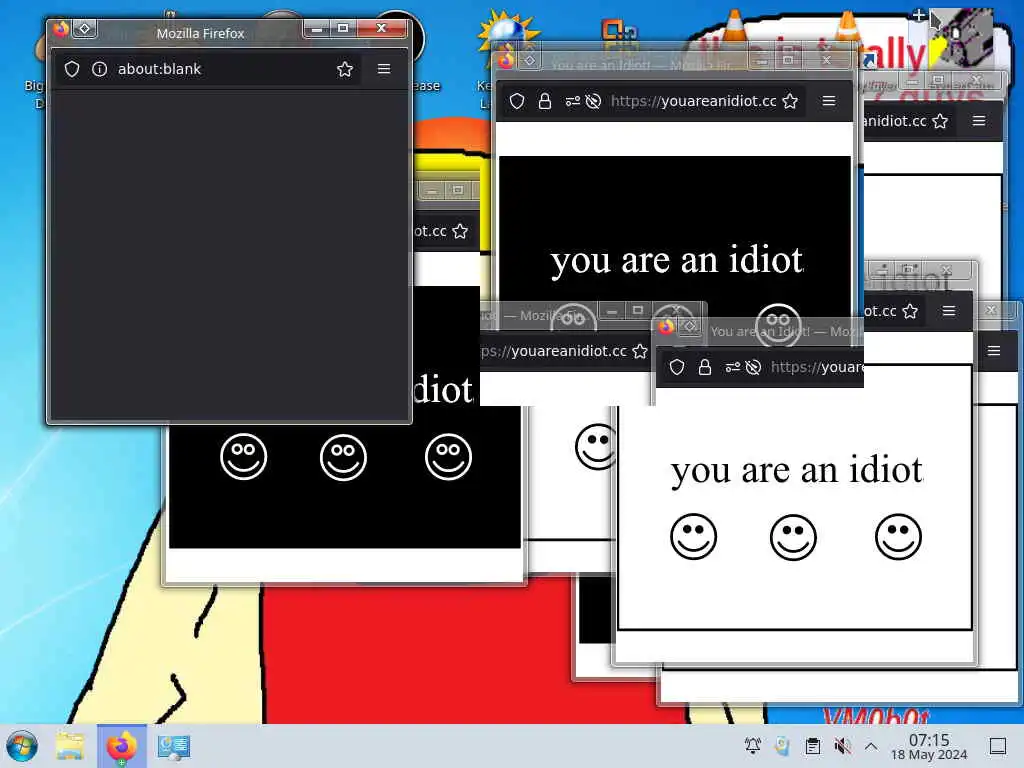Click white 'you are an idiot' text on black page
This screenshot has width=1024, height=768.
coord(677,261)
